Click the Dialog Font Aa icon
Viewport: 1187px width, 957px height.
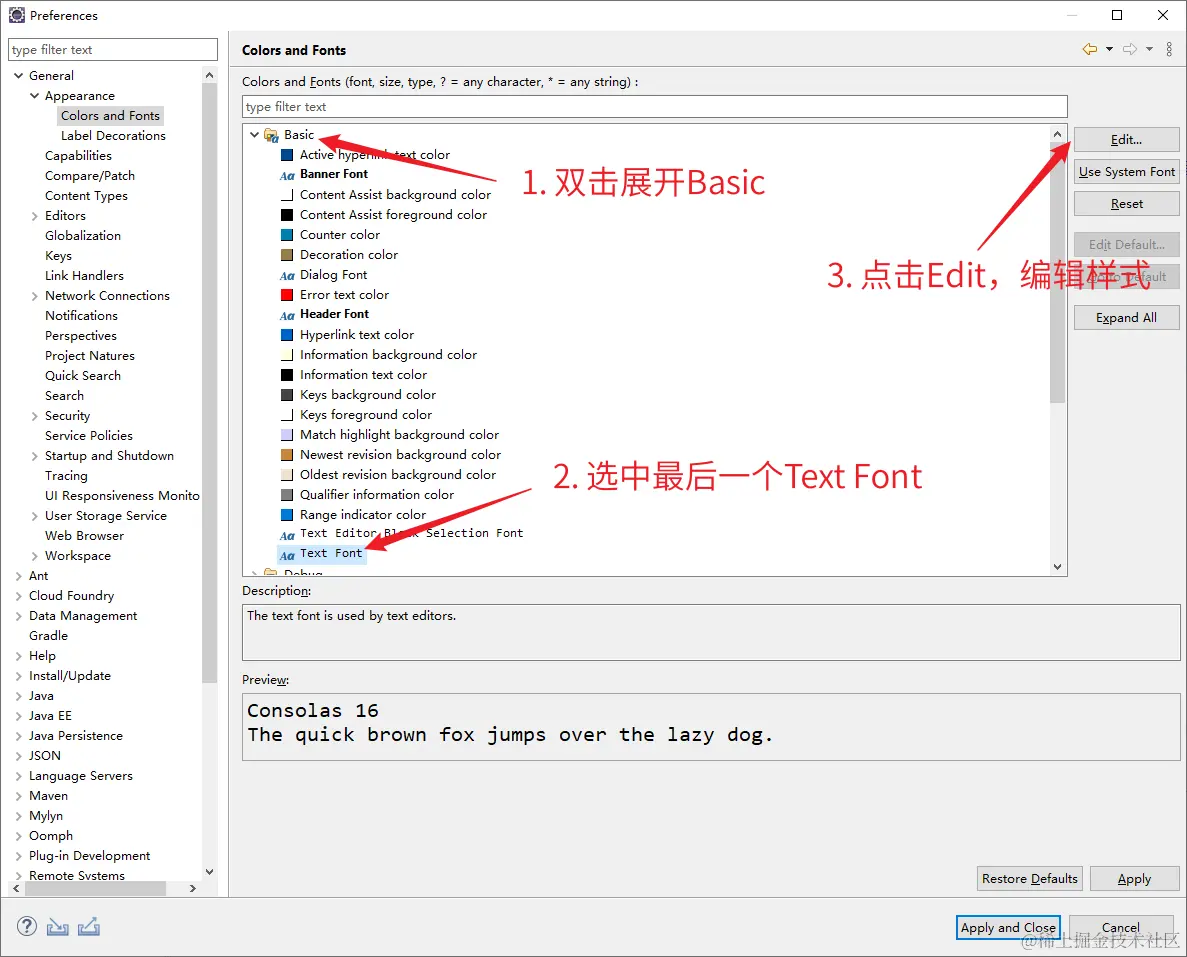(287, 276)
